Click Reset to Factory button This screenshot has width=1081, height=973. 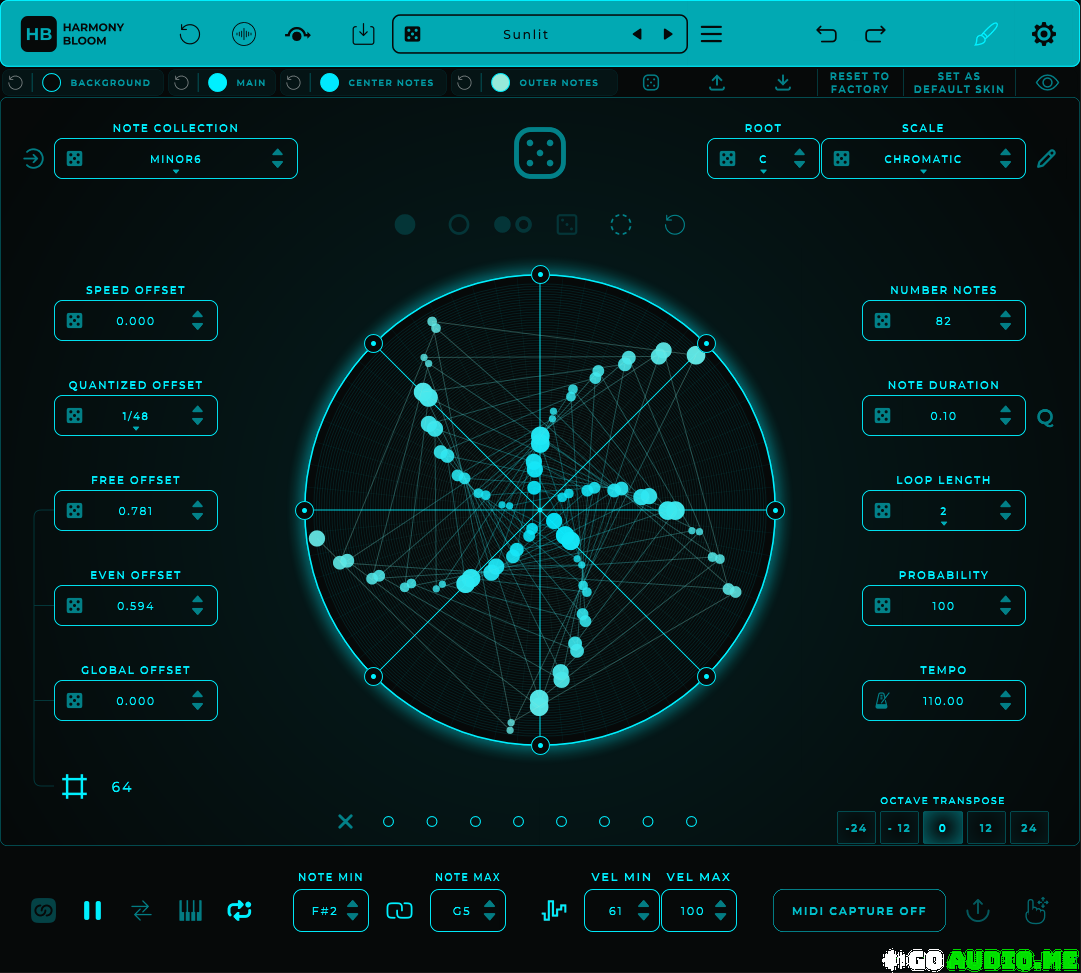(859, 83)
